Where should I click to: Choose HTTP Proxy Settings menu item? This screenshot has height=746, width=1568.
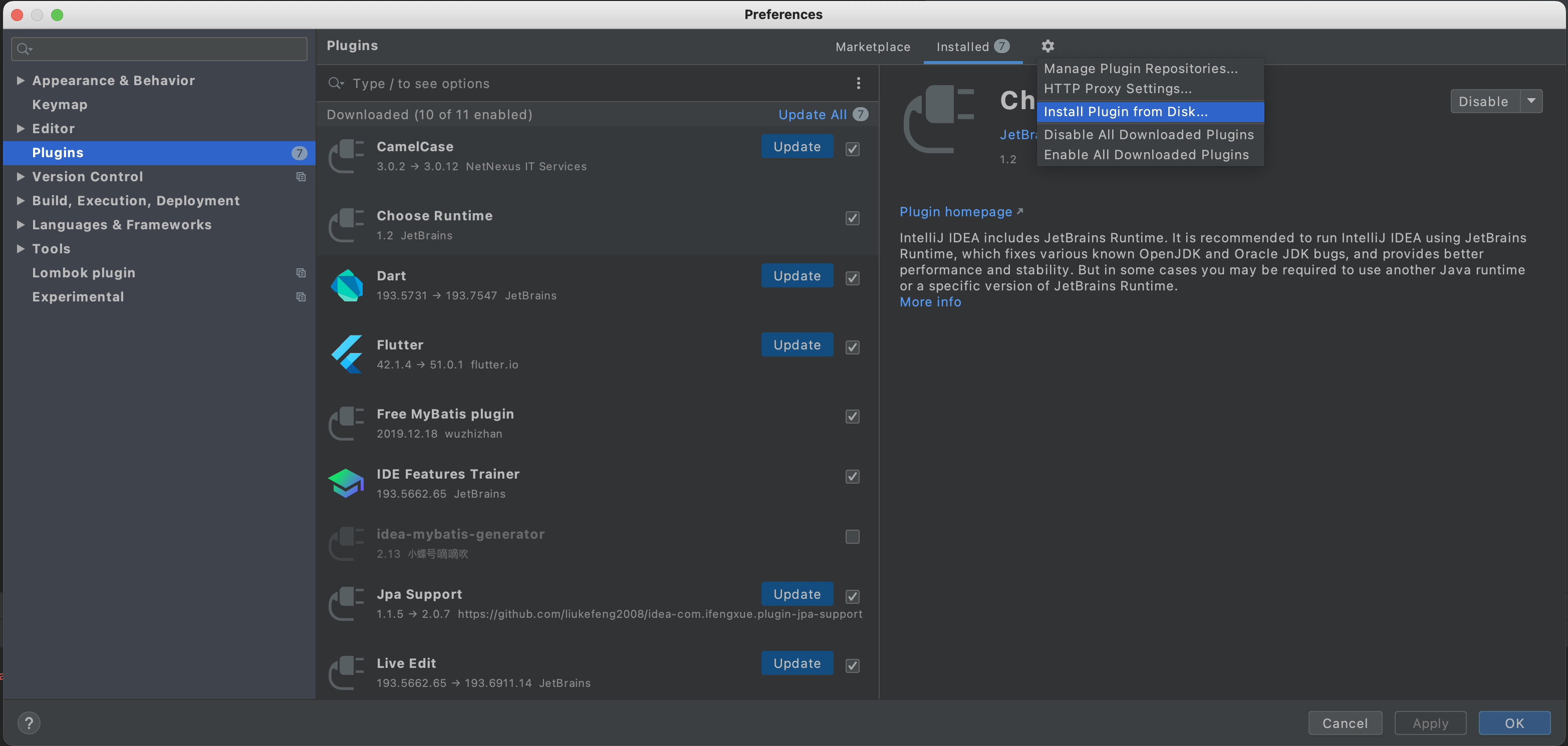(x=1150, y=89)
